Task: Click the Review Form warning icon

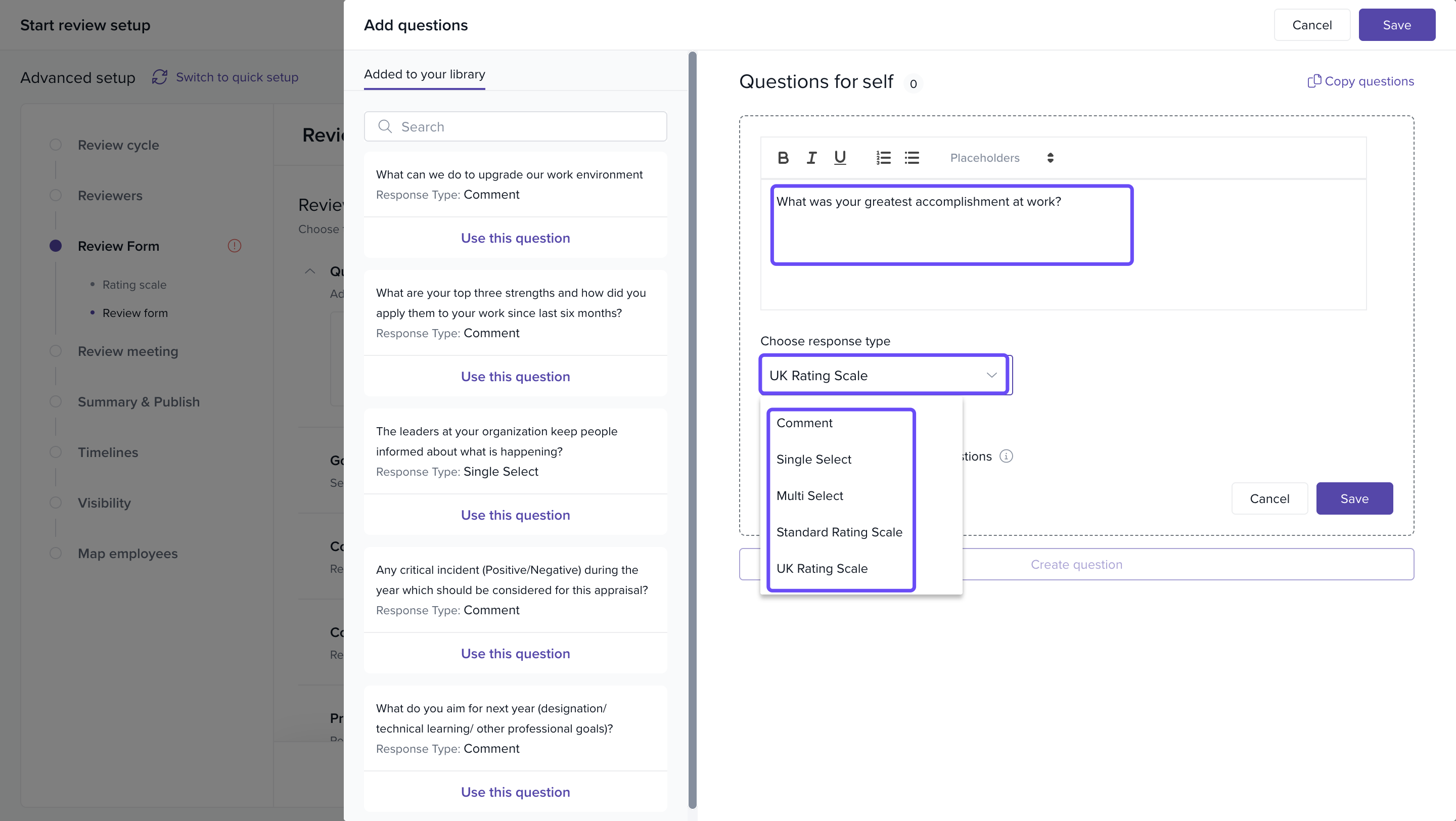Action: pos(235,246)
